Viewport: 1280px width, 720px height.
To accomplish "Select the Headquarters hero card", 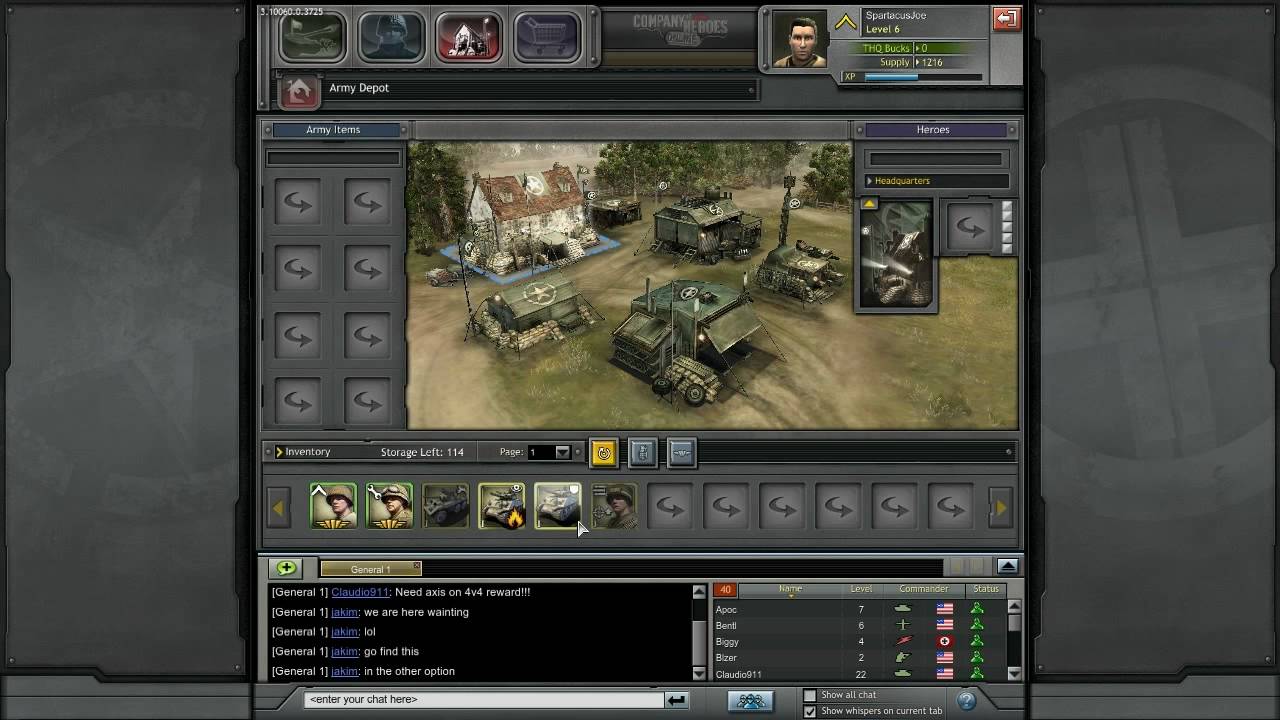I will [895, 254].
